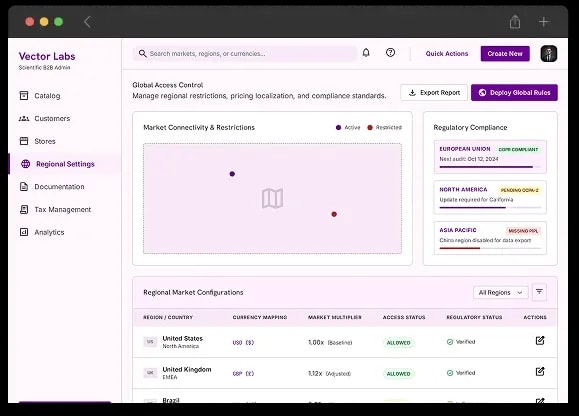Image resolution: width=579 pixels, height=416 pixels.
Task: Click the back arrow in title bar
Action: [87, 22]
